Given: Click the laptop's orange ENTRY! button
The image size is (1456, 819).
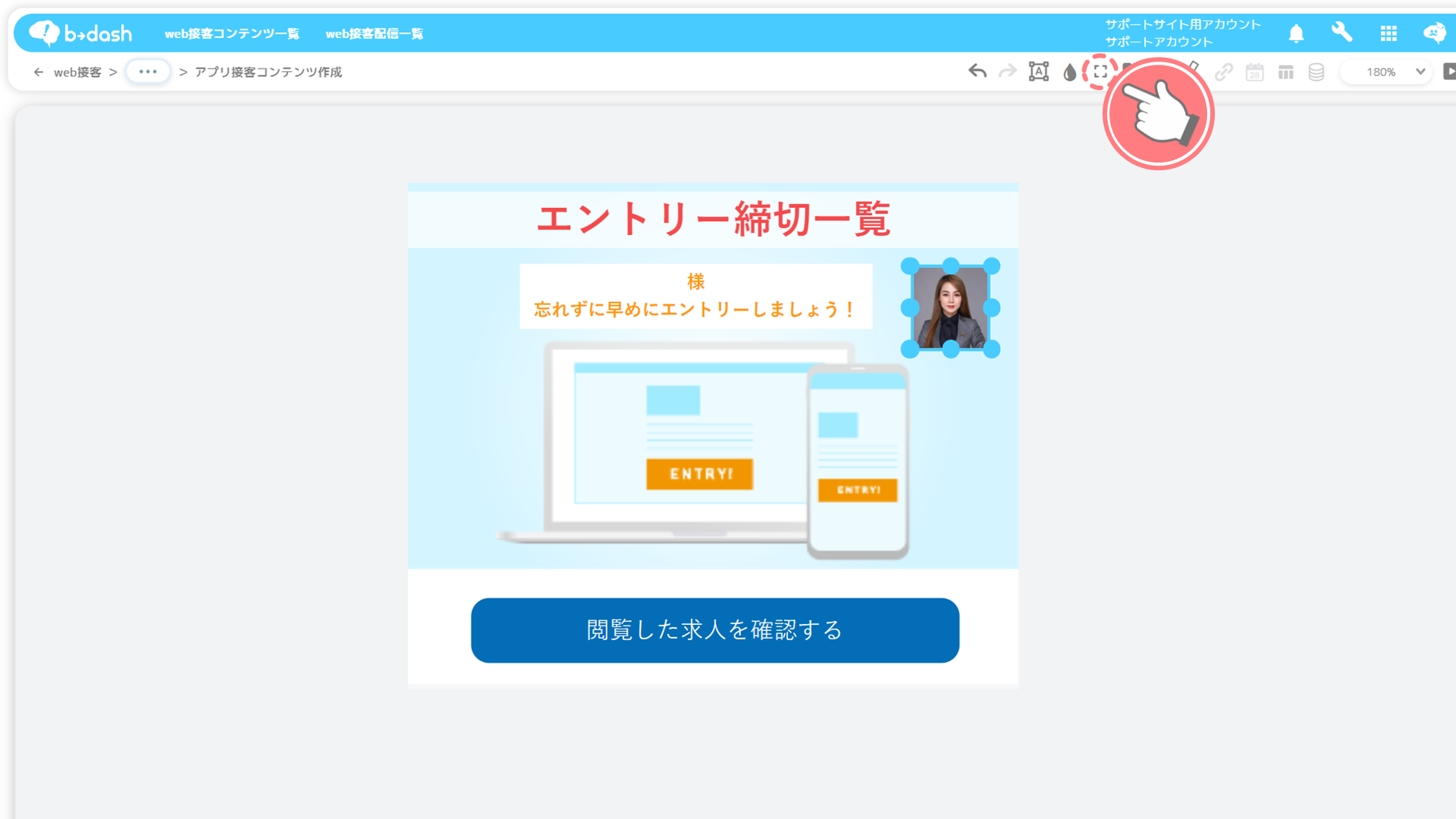Looking at the screenshot, I should click(699, 474).
